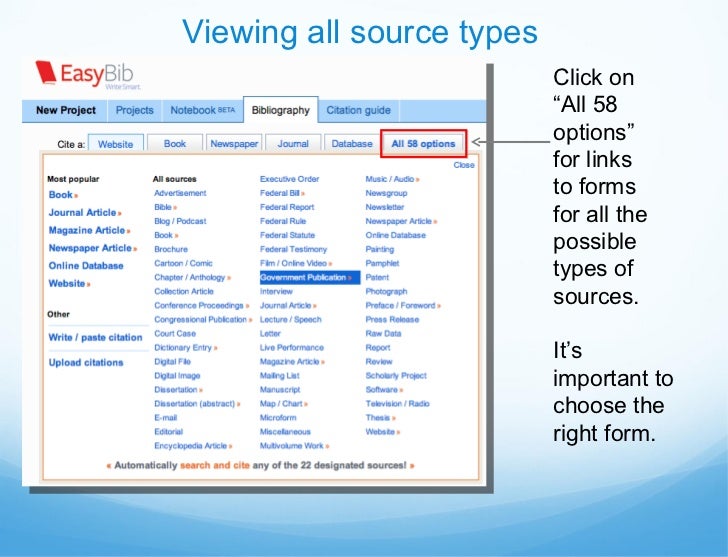Open Newspaper Article under Most popular
The width and height of the screenshot is (728, 557).
click(x=92, y=248)
